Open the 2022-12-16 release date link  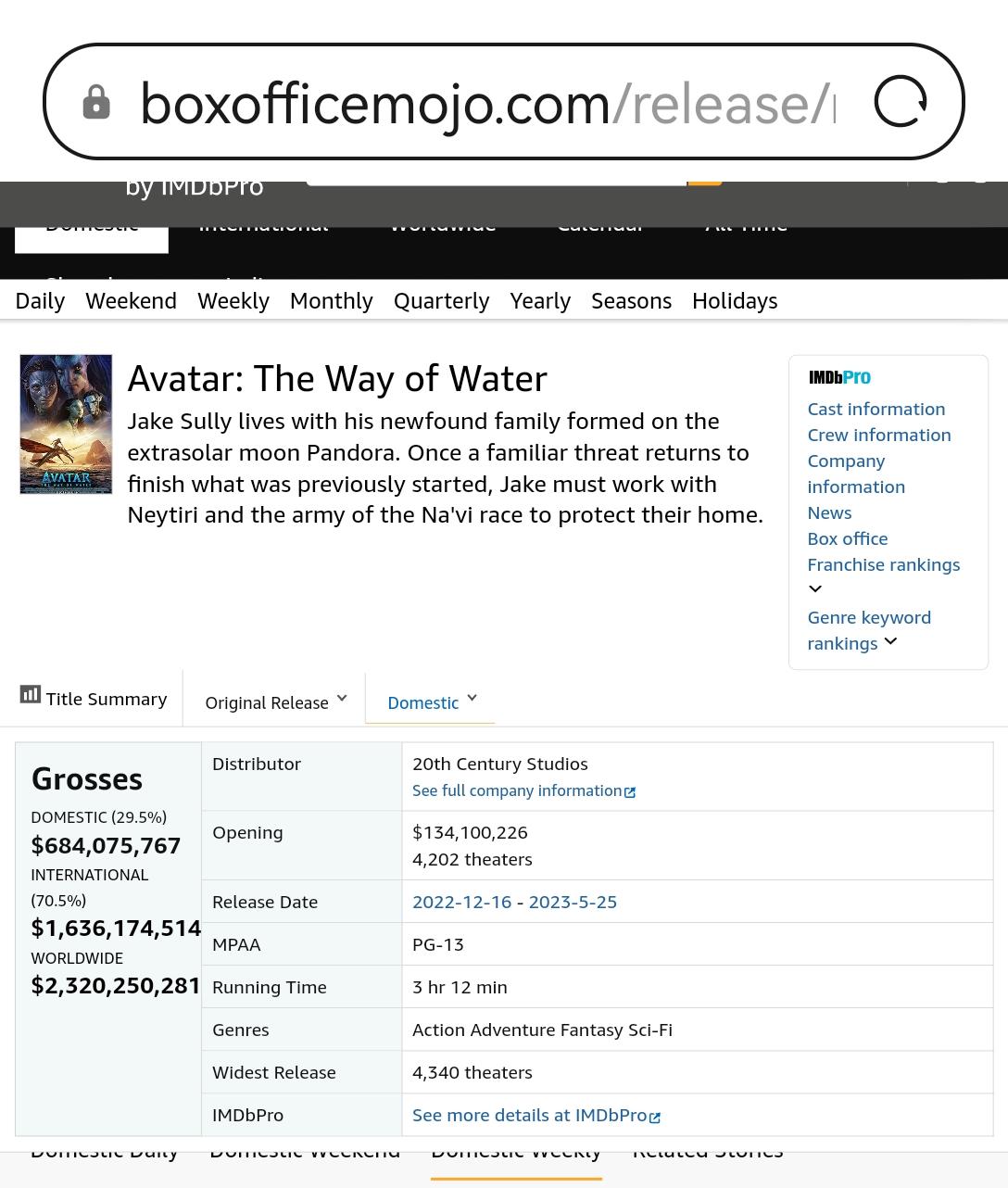(x=461, y=902)
